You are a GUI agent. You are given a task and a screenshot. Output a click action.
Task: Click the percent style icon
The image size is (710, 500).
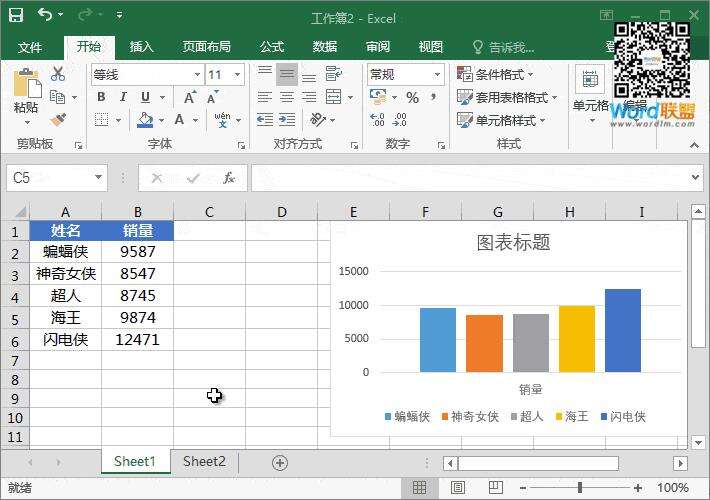pyautogui.click(x=412, y=97)
